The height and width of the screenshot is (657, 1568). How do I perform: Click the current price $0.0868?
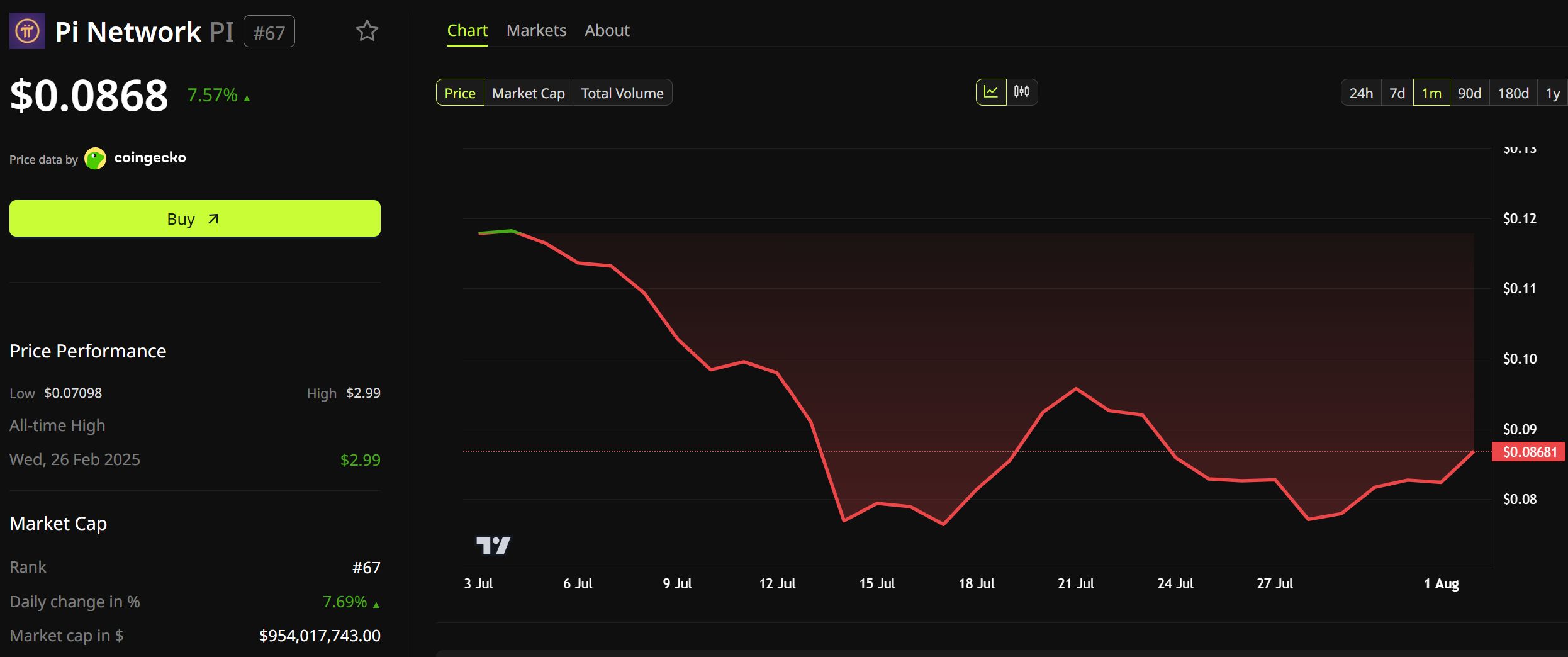click(x=89, y=96)
